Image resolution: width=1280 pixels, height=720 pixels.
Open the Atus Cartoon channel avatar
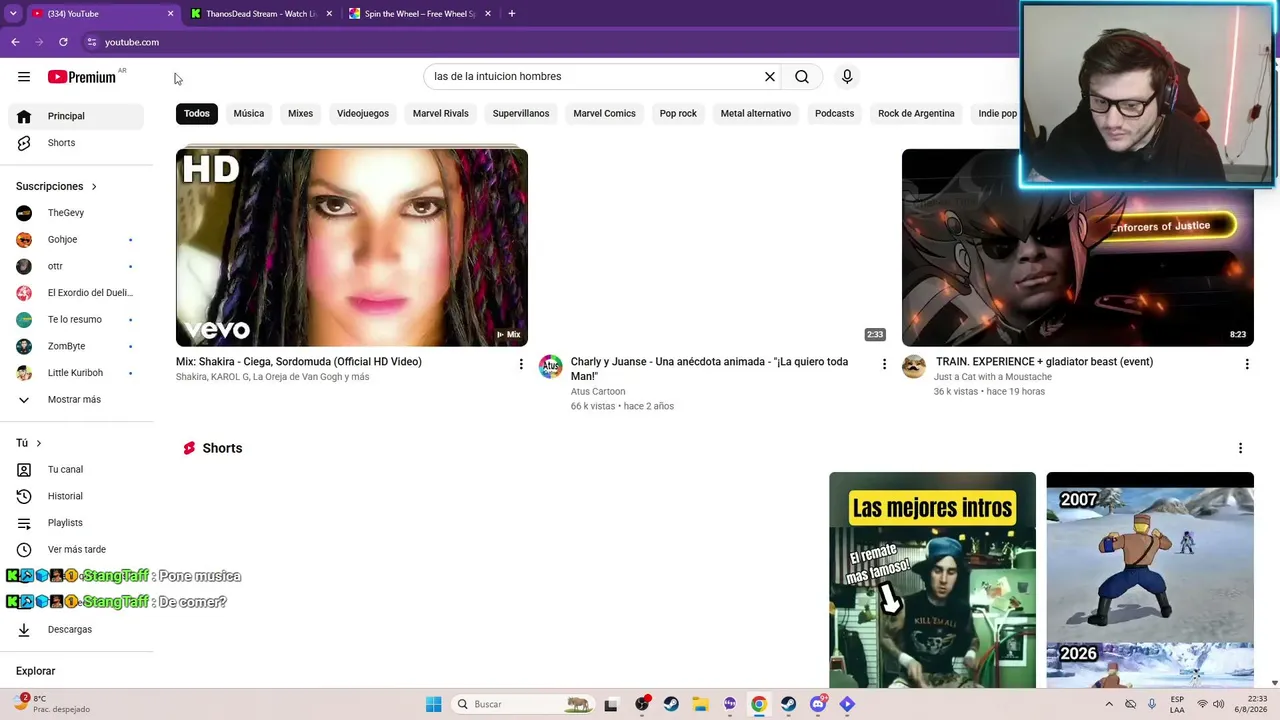(x=551, y=367)
